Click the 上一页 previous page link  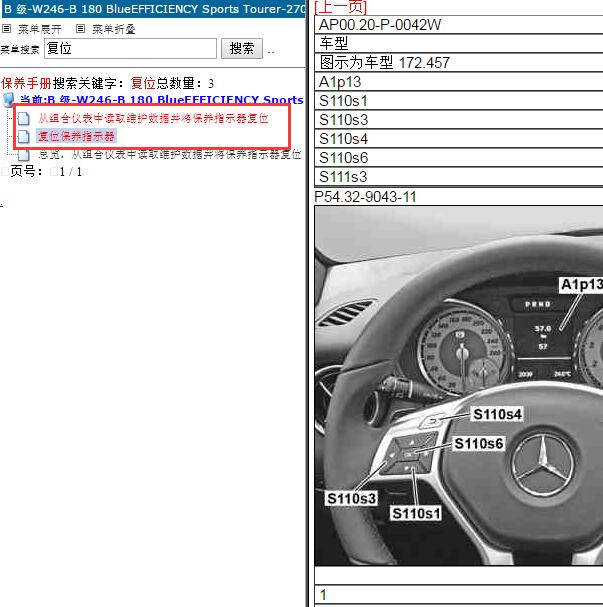point(341,7)
